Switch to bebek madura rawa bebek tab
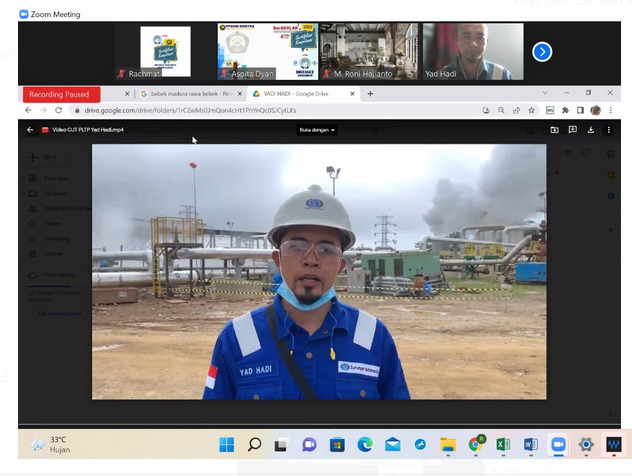The height and width of the screenshot is (476, 632). coord(188,94)
